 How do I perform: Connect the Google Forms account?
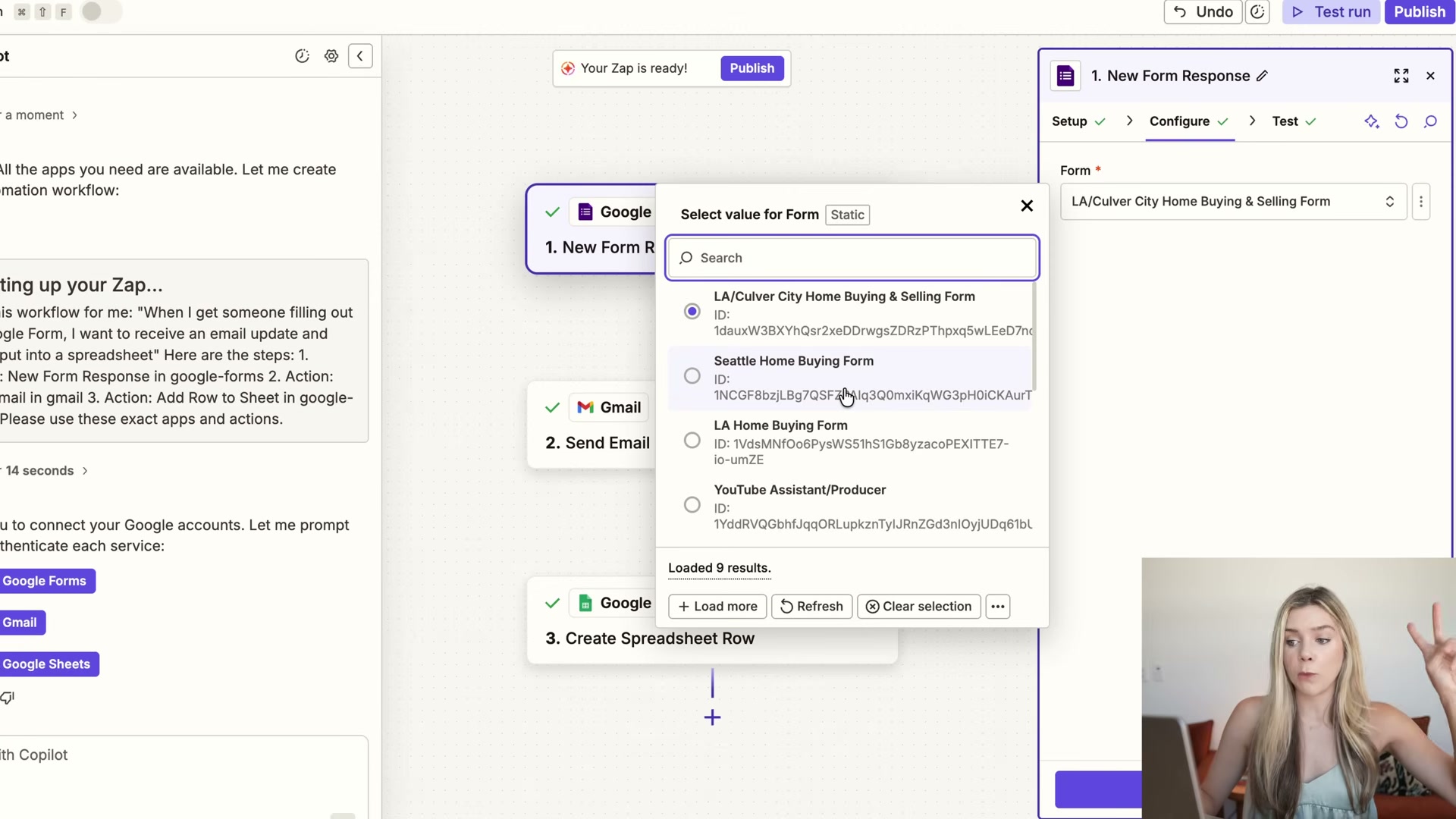(x=45, y=581)
